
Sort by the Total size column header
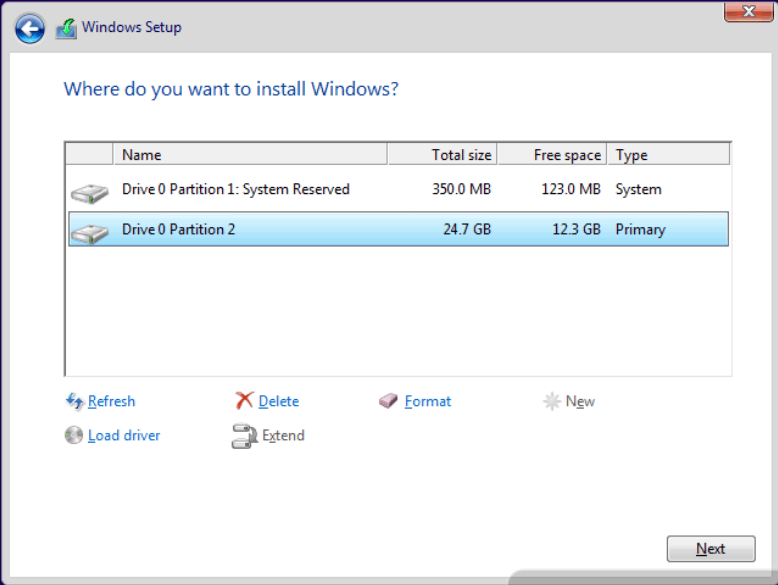[x=442, y=154]
